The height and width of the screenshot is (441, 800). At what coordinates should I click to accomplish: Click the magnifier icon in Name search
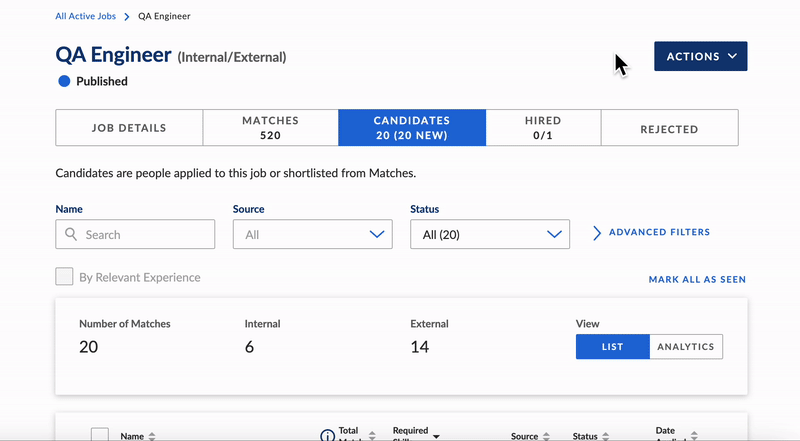[71, 234]
